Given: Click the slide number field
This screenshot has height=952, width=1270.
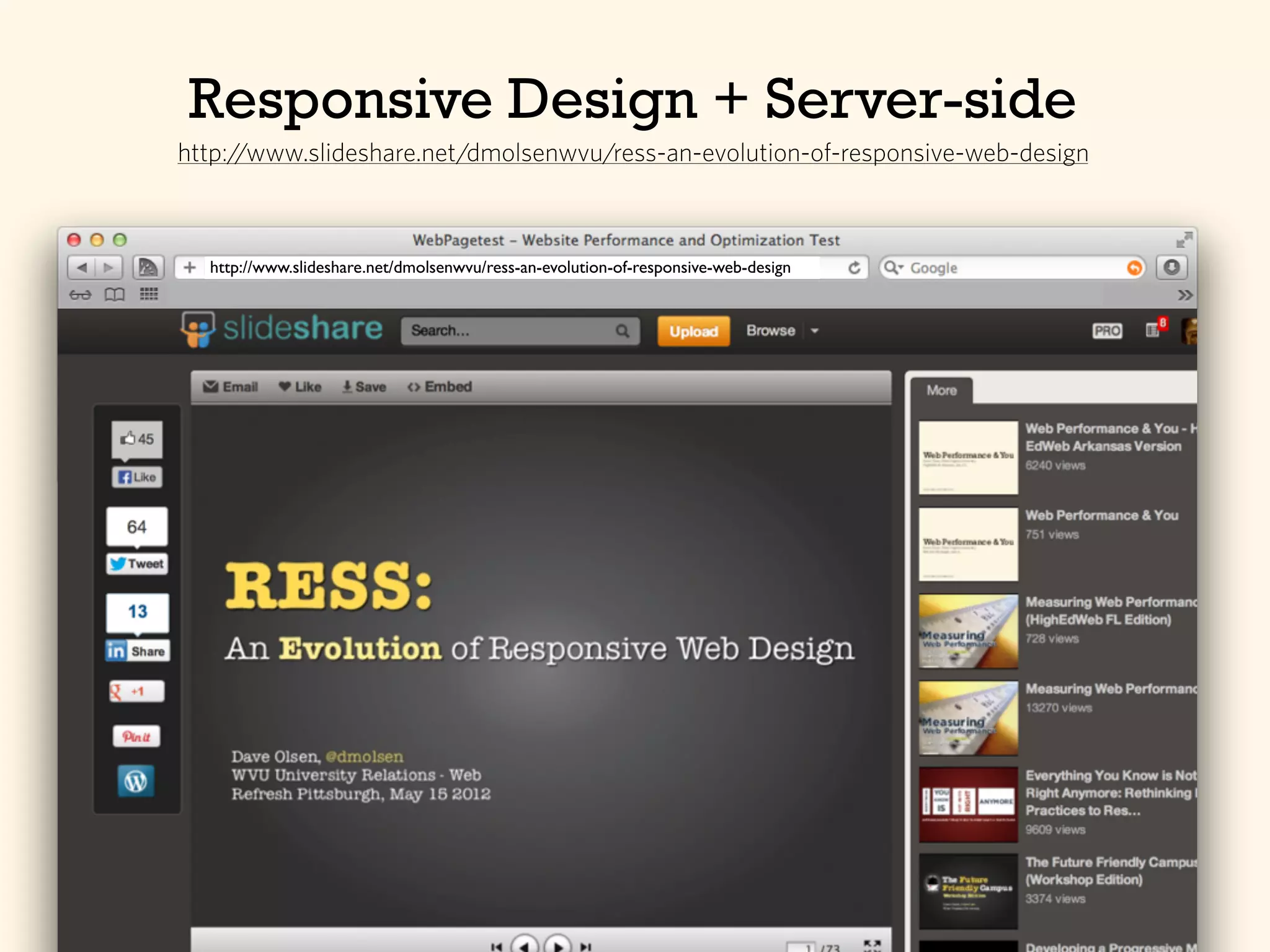Looking at the screenshot, I should (x=801, y=947).
